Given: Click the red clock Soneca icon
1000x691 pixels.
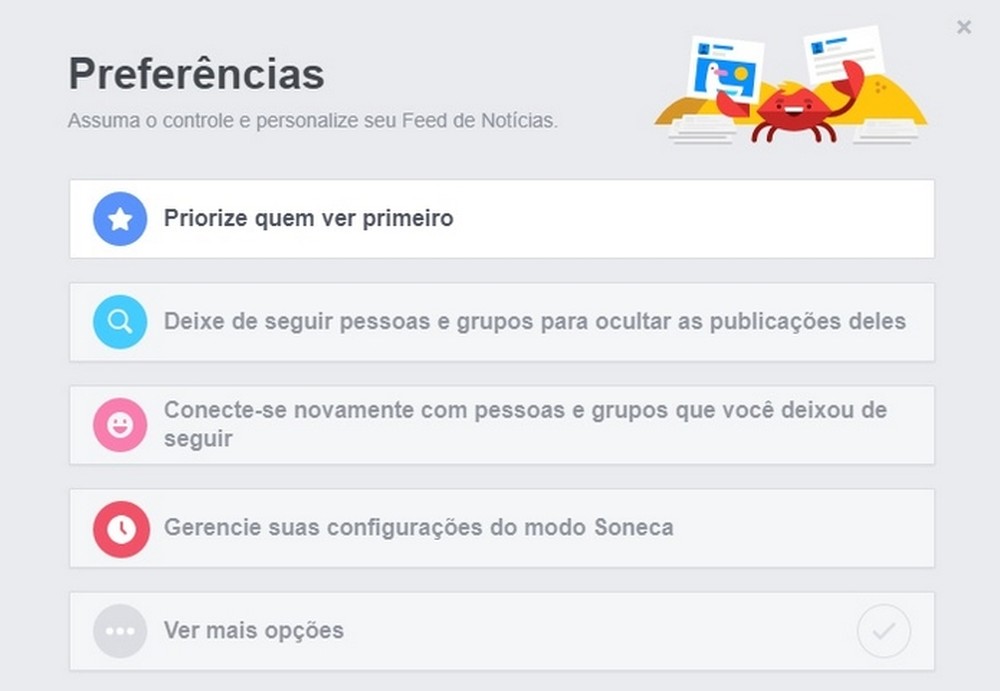Looking at the screenshot, I should [120, 528].
